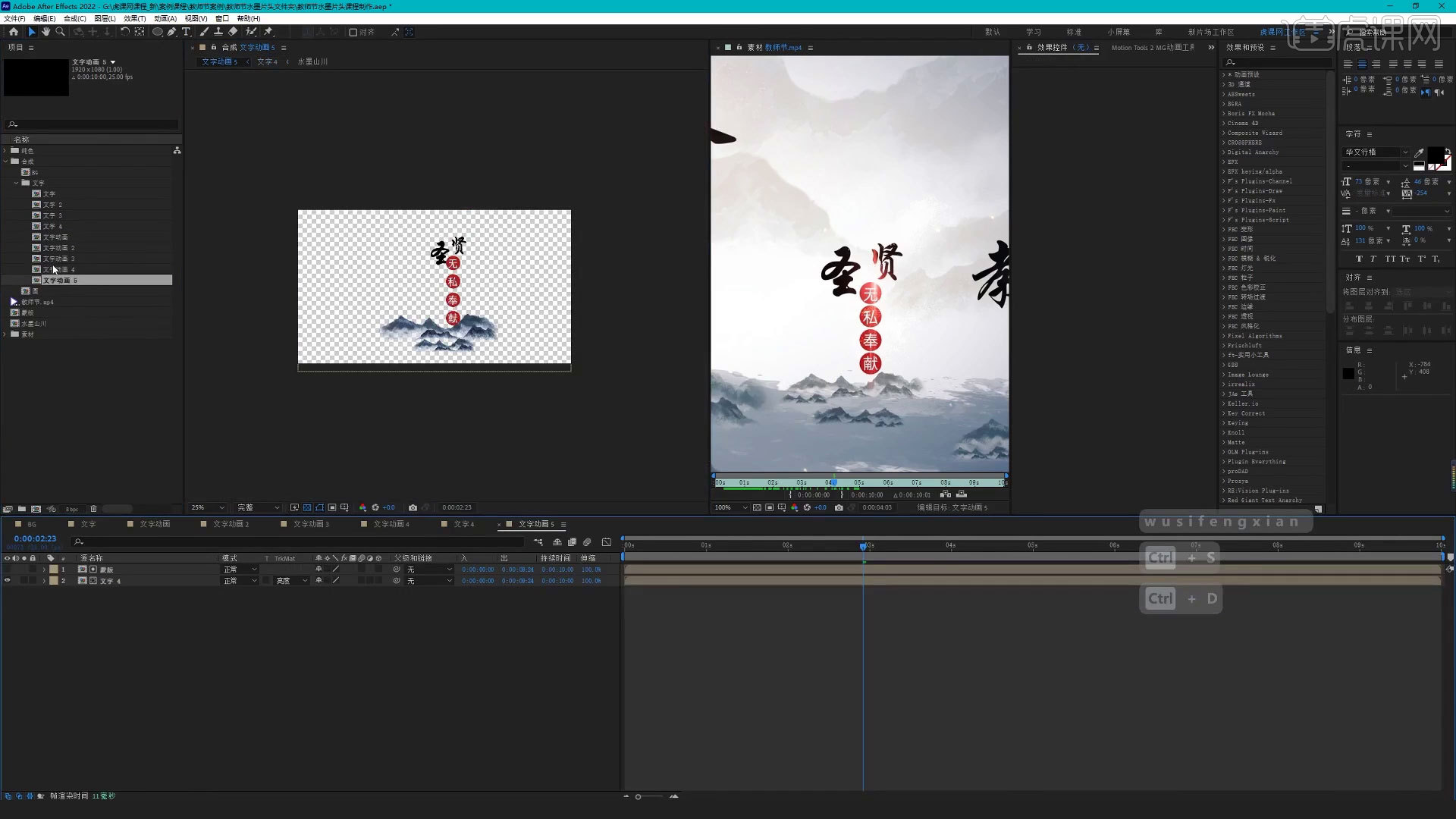The image size is (1456, 819).
Task: Switch to BG timeline tab
Action: (x=32, y=524)
